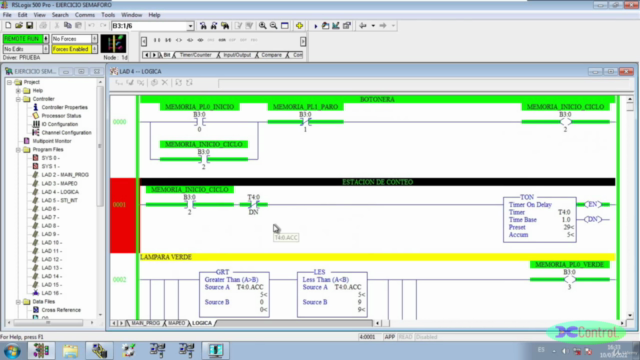Click the New file icon
640x360 pixels.
click(x=8, y=26)
